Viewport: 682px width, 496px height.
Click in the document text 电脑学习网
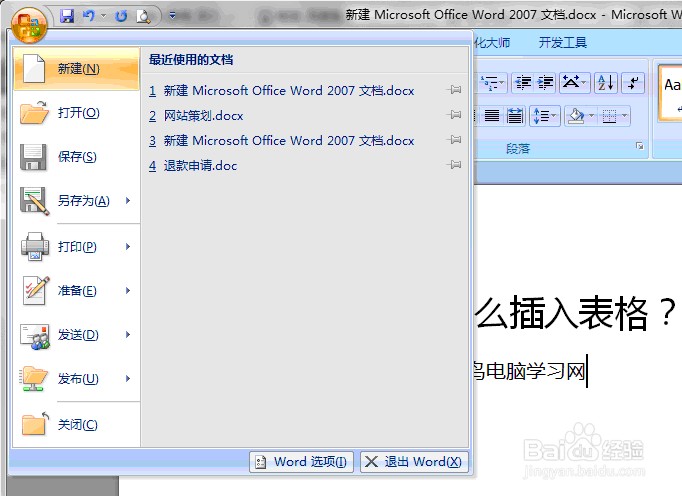(x=536, y=371)
